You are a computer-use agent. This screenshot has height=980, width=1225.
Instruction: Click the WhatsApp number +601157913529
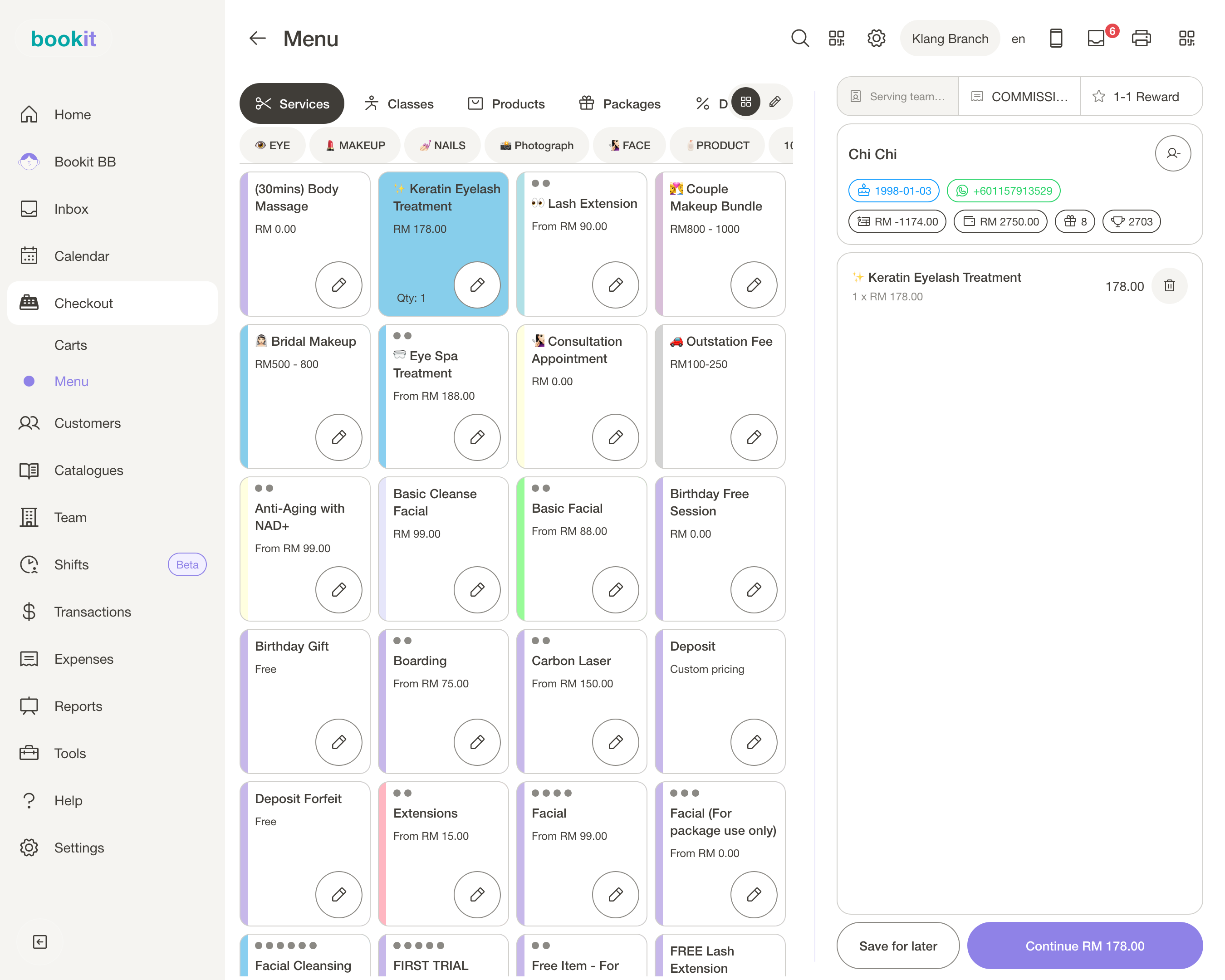1004,191
